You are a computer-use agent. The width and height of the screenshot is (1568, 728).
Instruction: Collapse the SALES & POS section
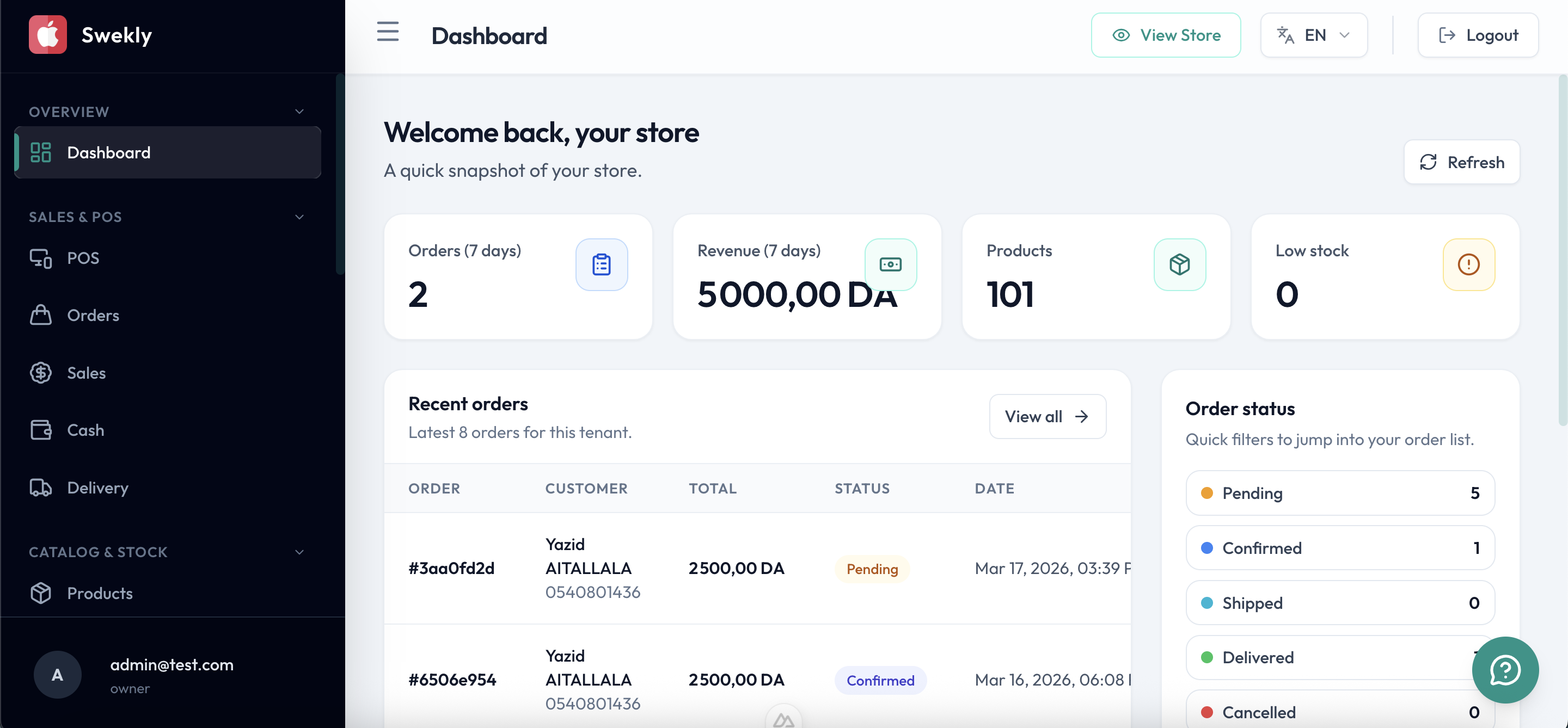(299, 217)
